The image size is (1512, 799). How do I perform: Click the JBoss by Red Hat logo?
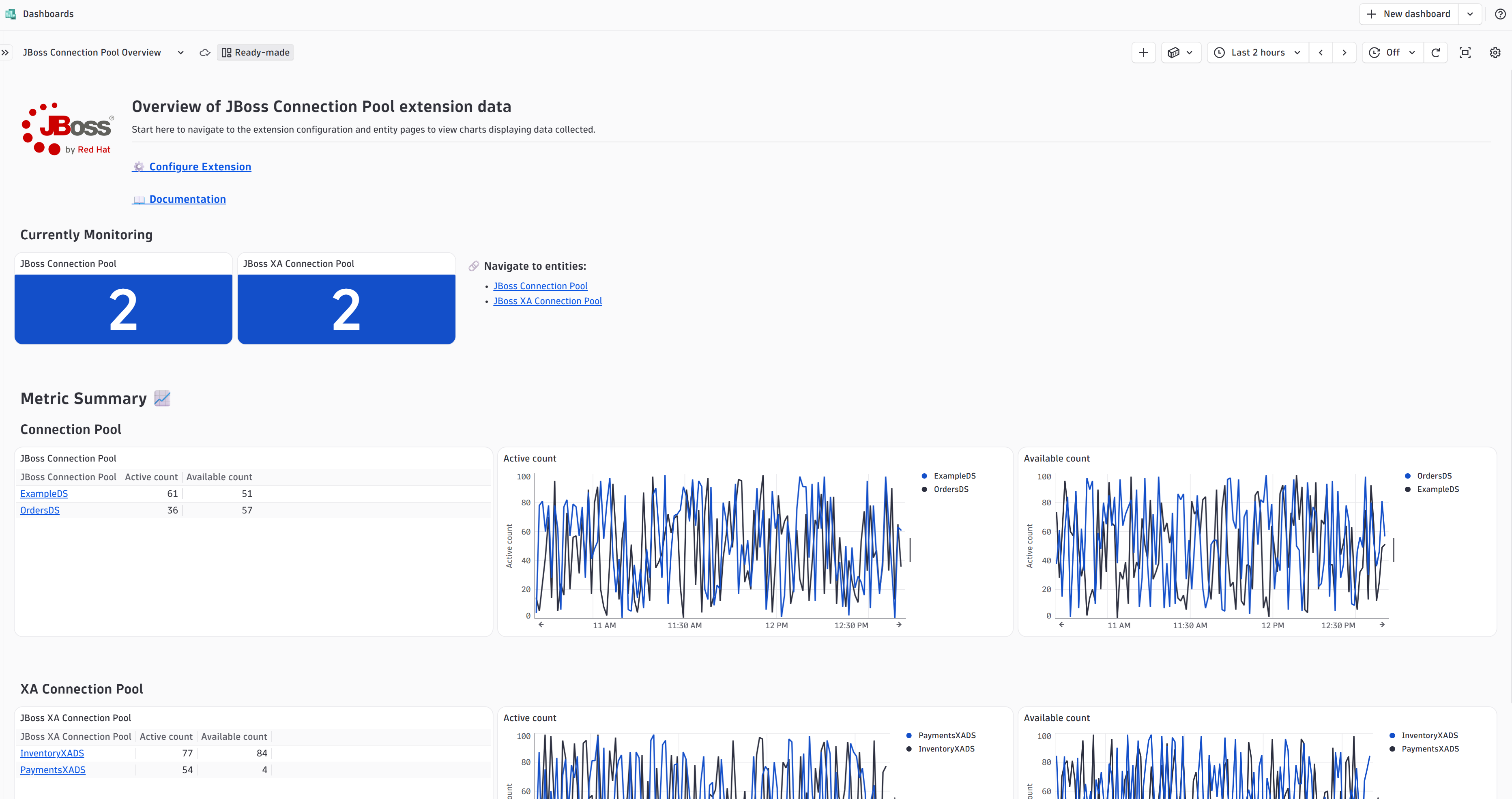[x=67, y=129]
